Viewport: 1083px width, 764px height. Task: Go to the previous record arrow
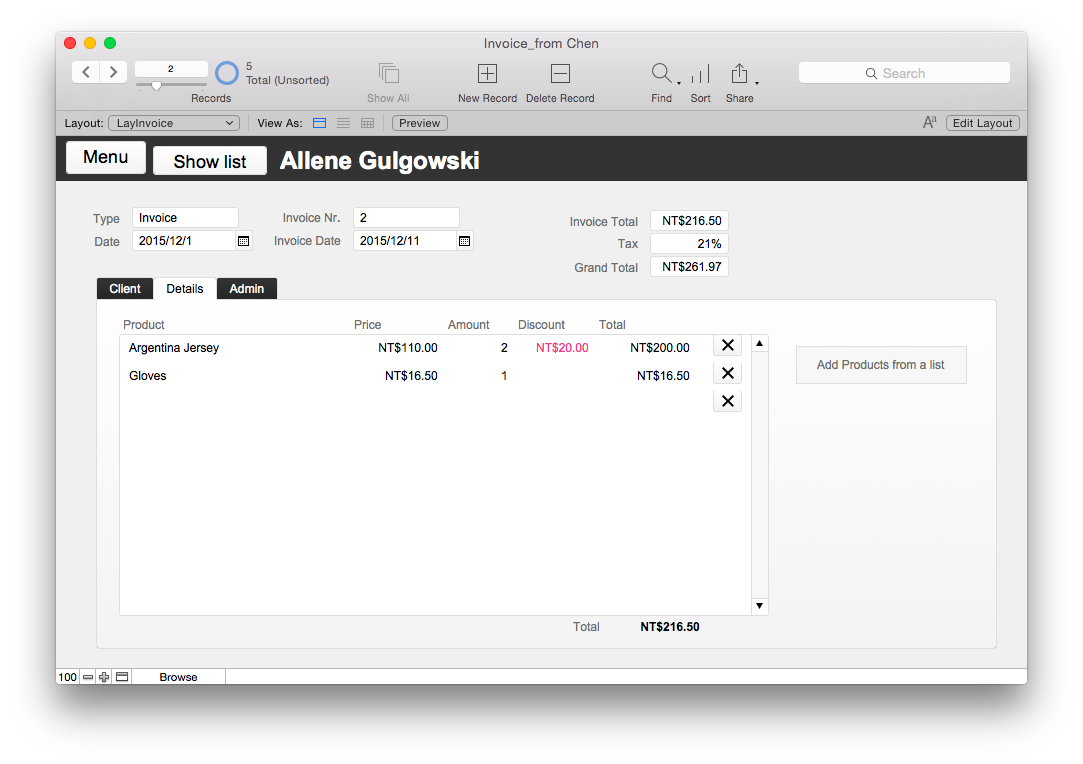[86, 72]
